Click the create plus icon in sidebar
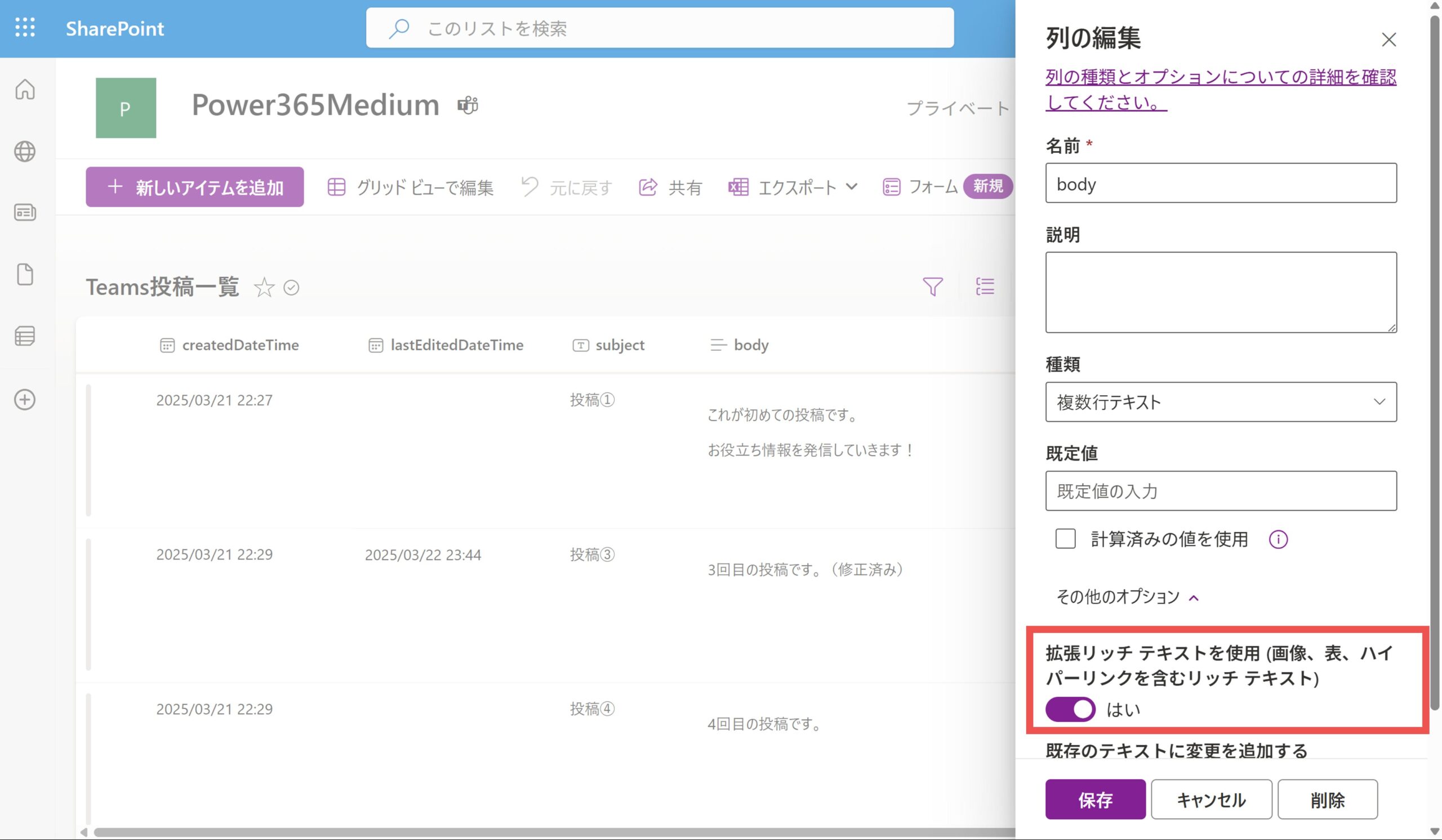Image resolution: width=1442 pixels, height=840 pixels. [x=25, y=399]
